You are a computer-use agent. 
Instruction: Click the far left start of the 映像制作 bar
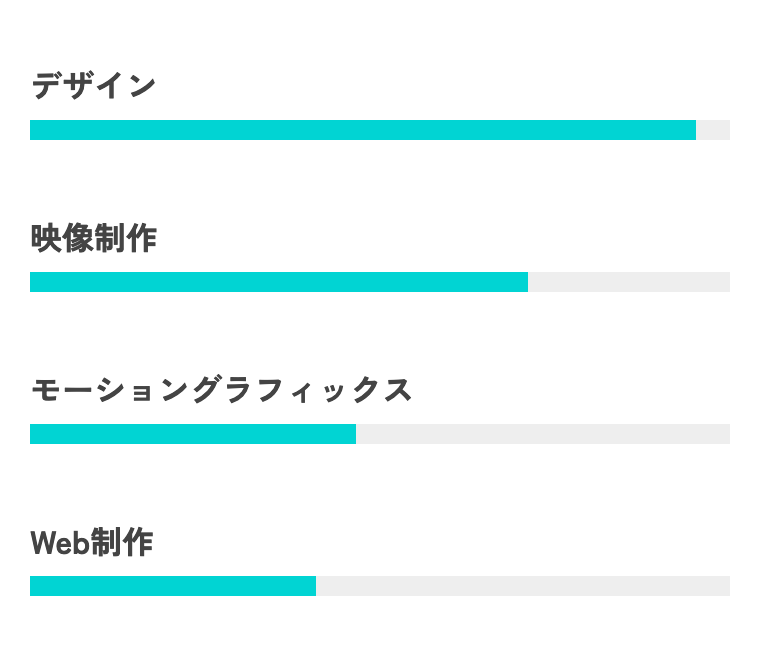pos(32,282)
